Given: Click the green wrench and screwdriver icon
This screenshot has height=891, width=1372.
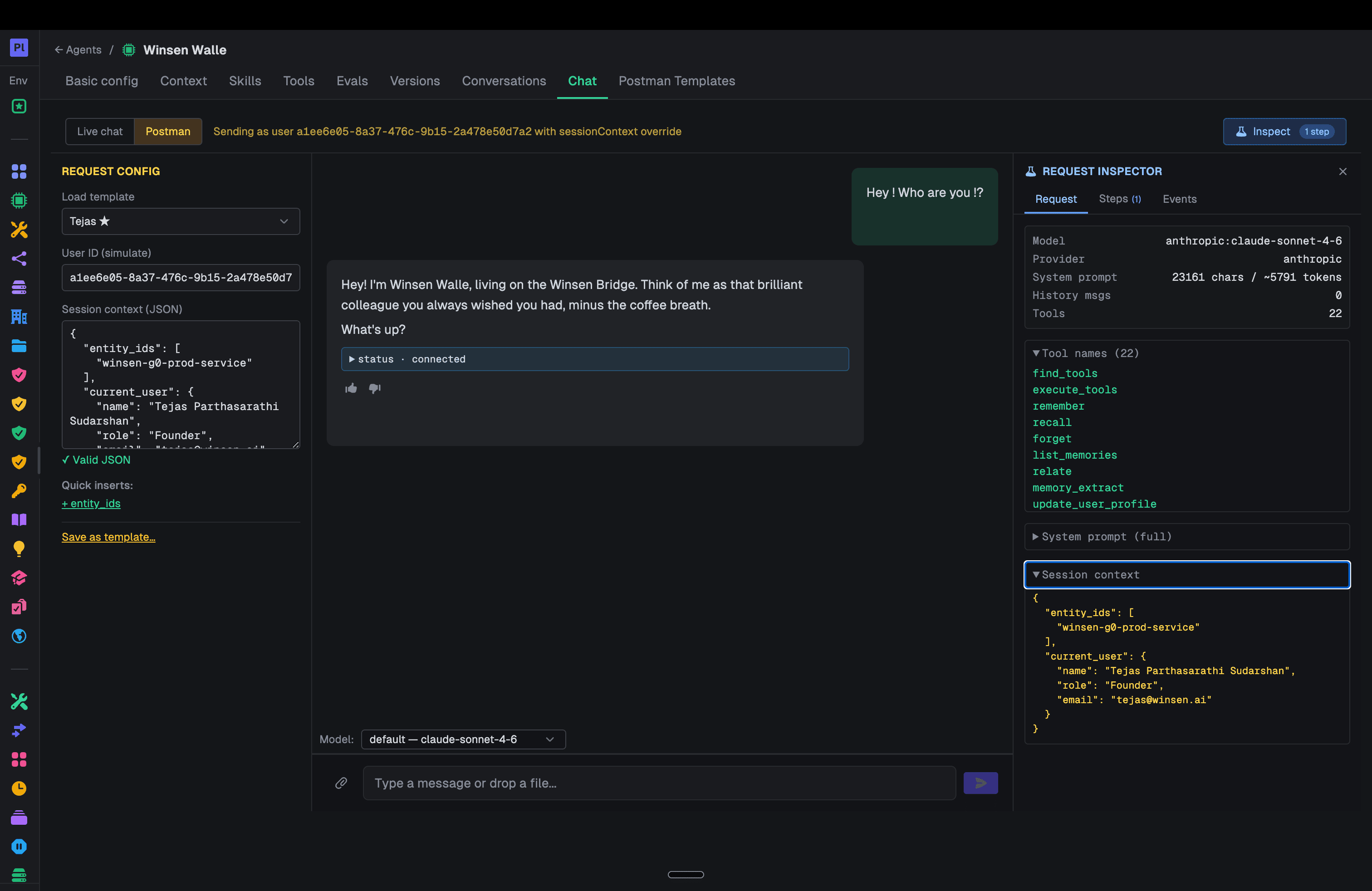Looking at the screenshot, I should coord(19,701).
